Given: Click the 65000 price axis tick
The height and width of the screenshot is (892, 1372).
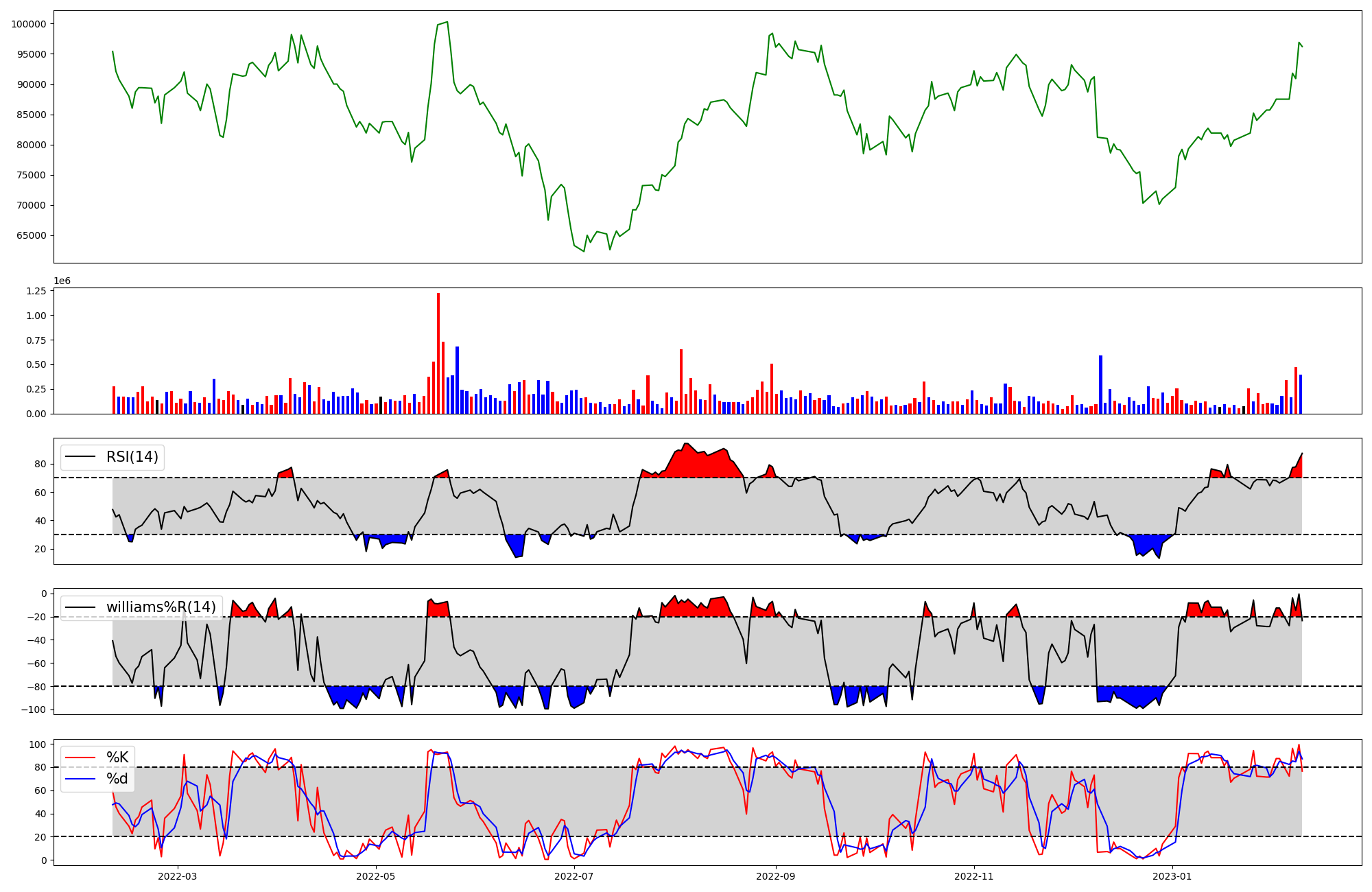Looking at the screenshot, I should 31,235.
